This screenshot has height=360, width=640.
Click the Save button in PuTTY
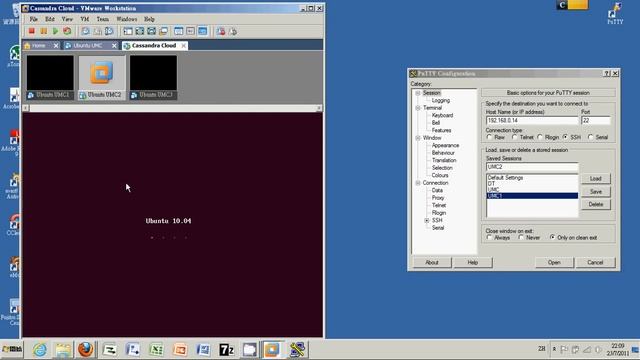596,191
